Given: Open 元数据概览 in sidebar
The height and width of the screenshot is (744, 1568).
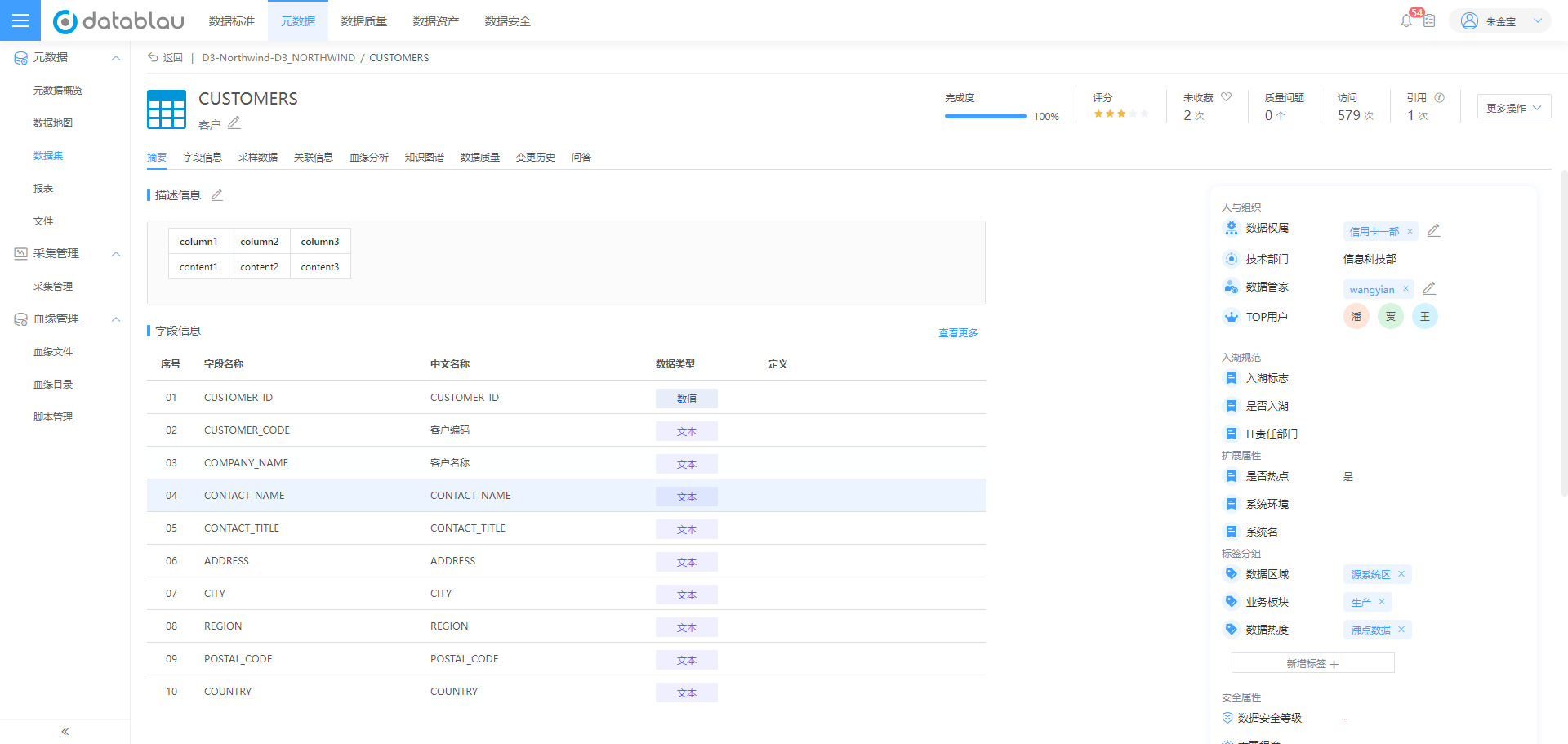Looking at the screenshot, I should pos(58,90).
